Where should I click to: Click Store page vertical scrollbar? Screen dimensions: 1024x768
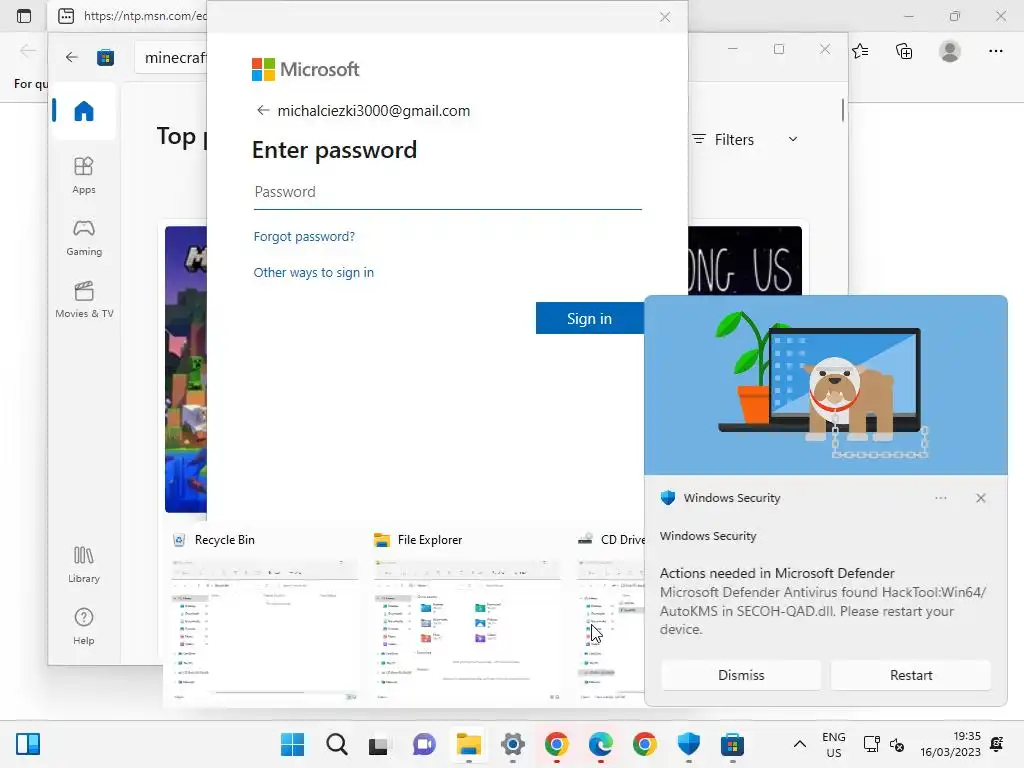[842, 110]
